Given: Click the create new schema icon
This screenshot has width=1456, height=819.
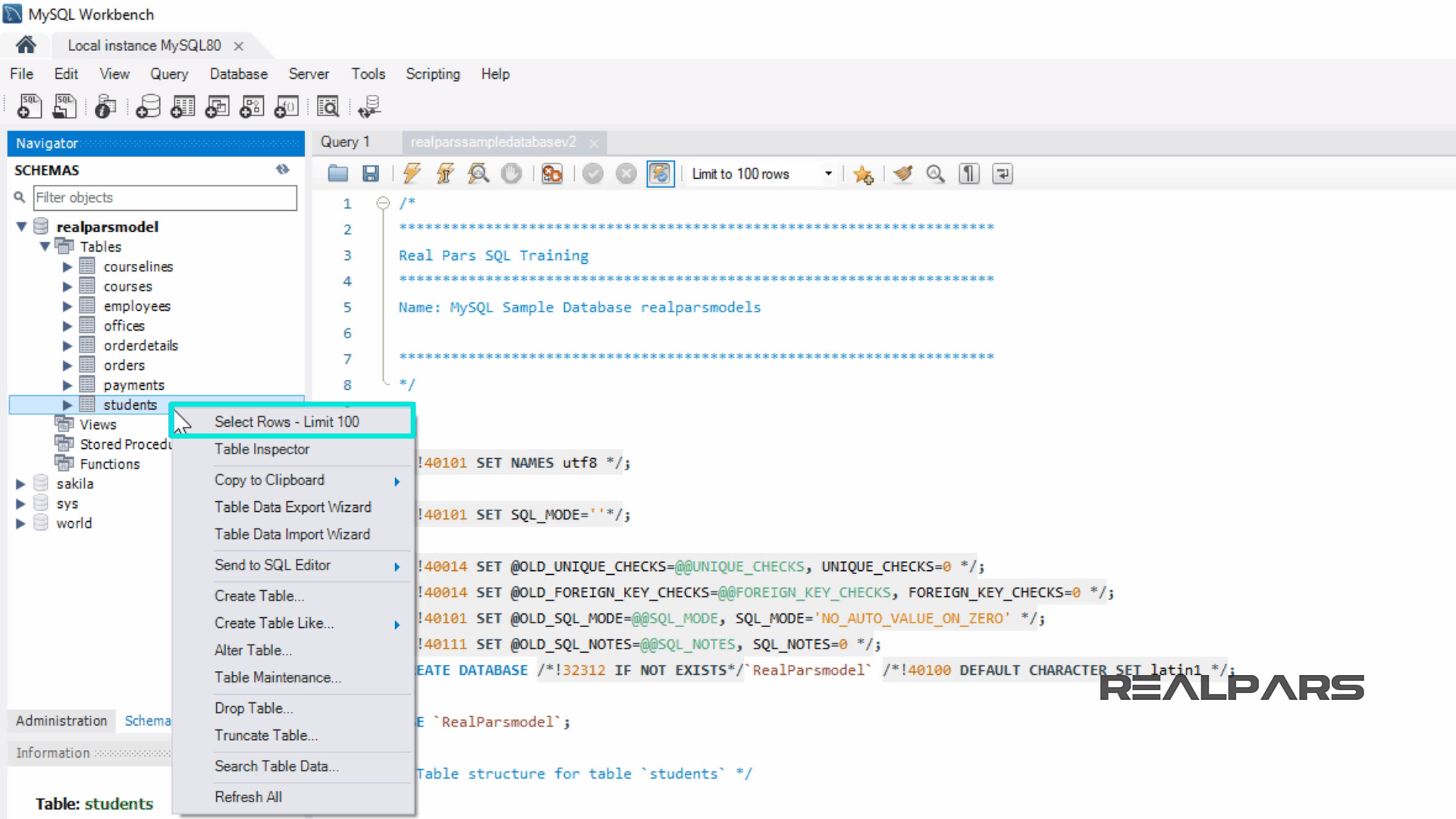Looking at the screenshot, I should coord(148,107).
